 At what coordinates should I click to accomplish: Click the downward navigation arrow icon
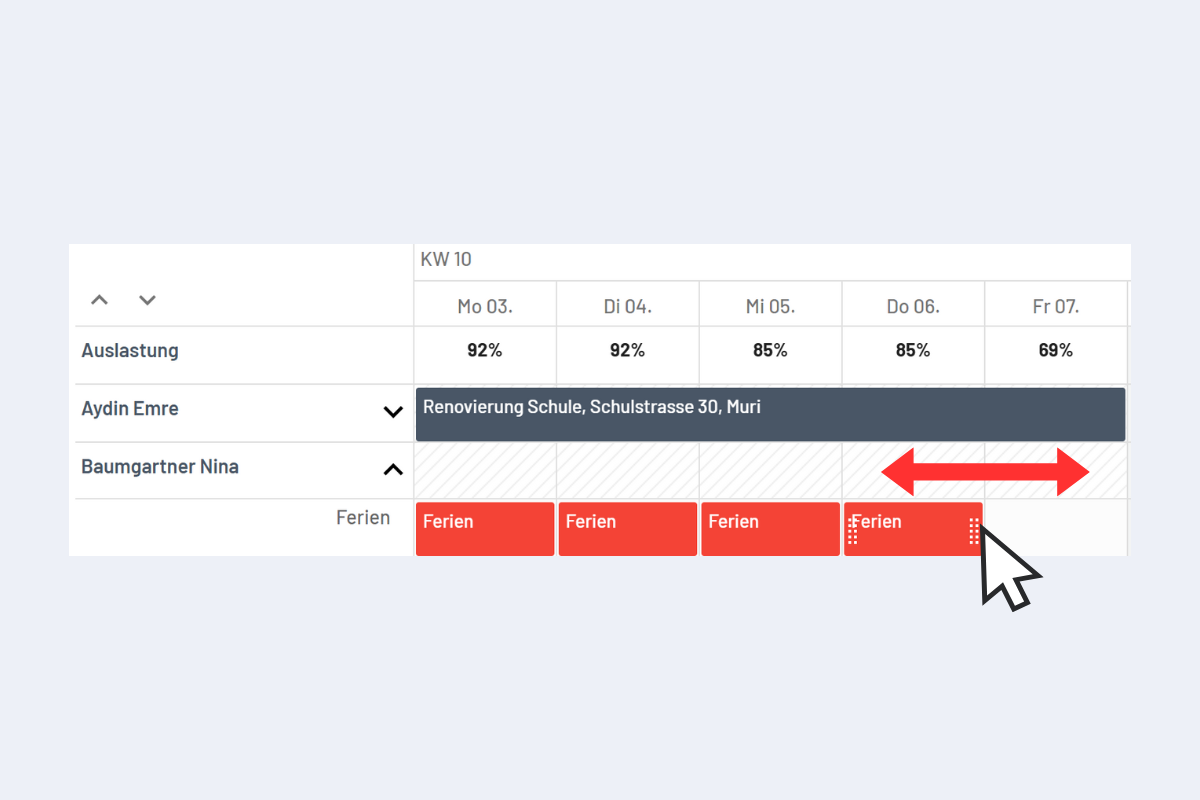point(147,300)
